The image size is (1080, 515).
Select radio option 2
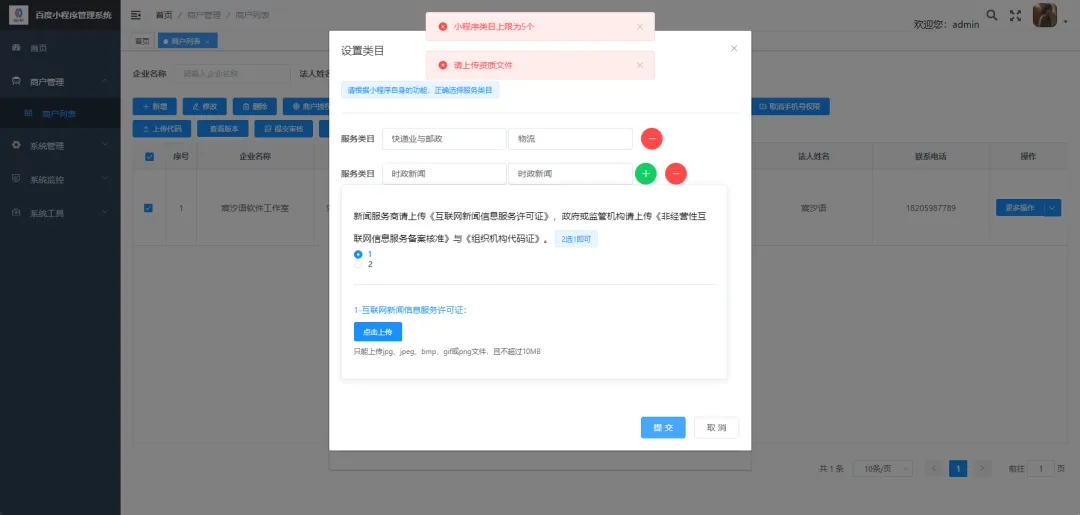click(x=358, y=264)
